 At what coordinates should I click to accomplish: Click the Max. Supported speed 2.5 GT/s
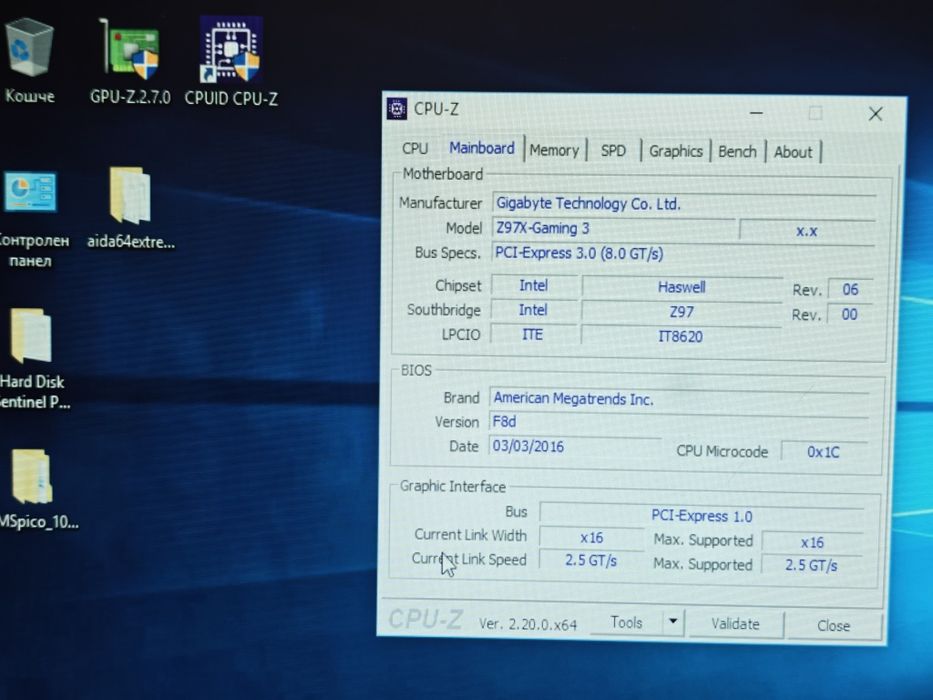(812, 565)
